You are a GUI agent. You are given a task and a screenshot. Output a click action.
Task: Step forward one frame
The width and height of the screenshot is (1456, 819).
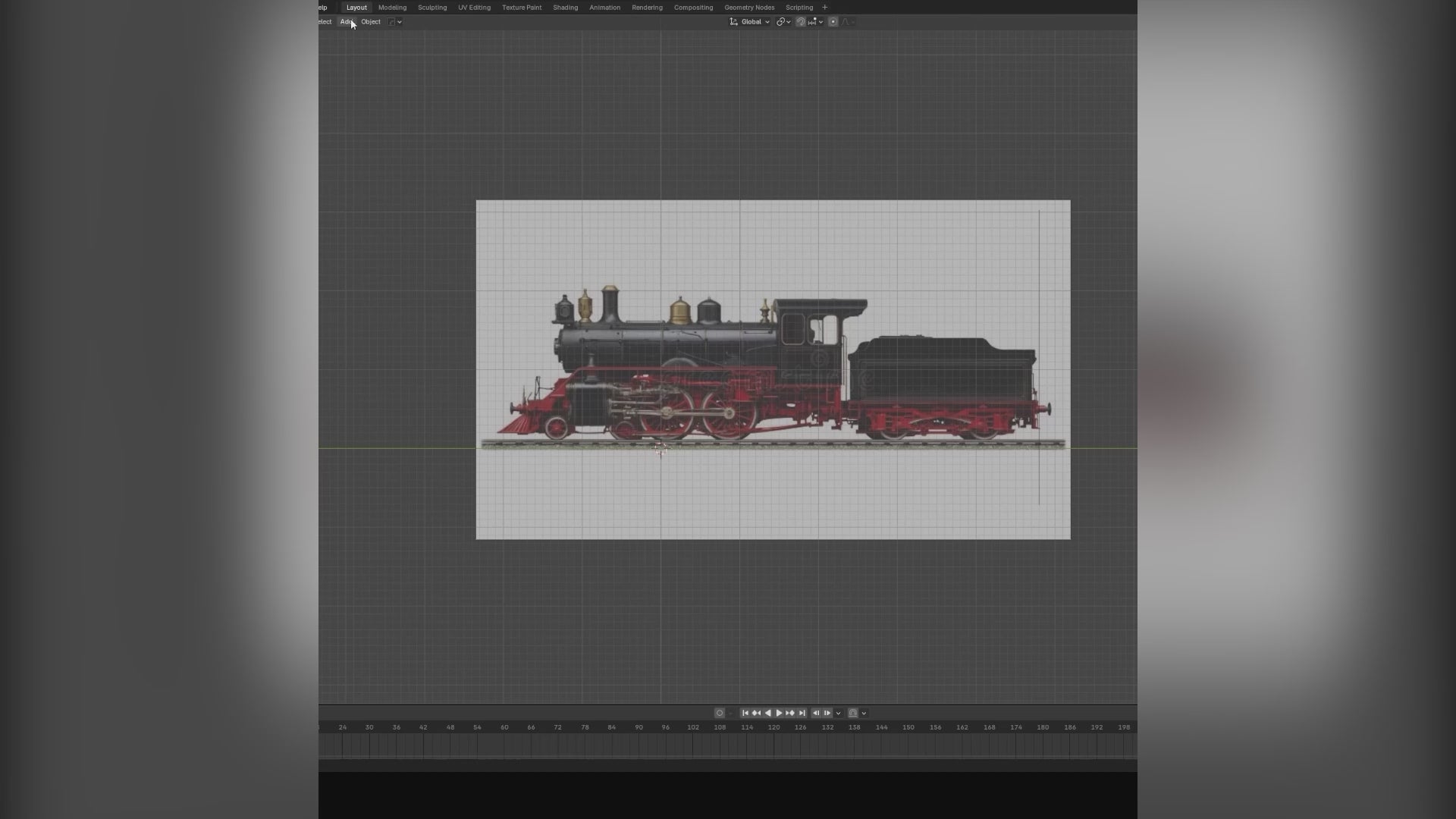tap(827, 713)
